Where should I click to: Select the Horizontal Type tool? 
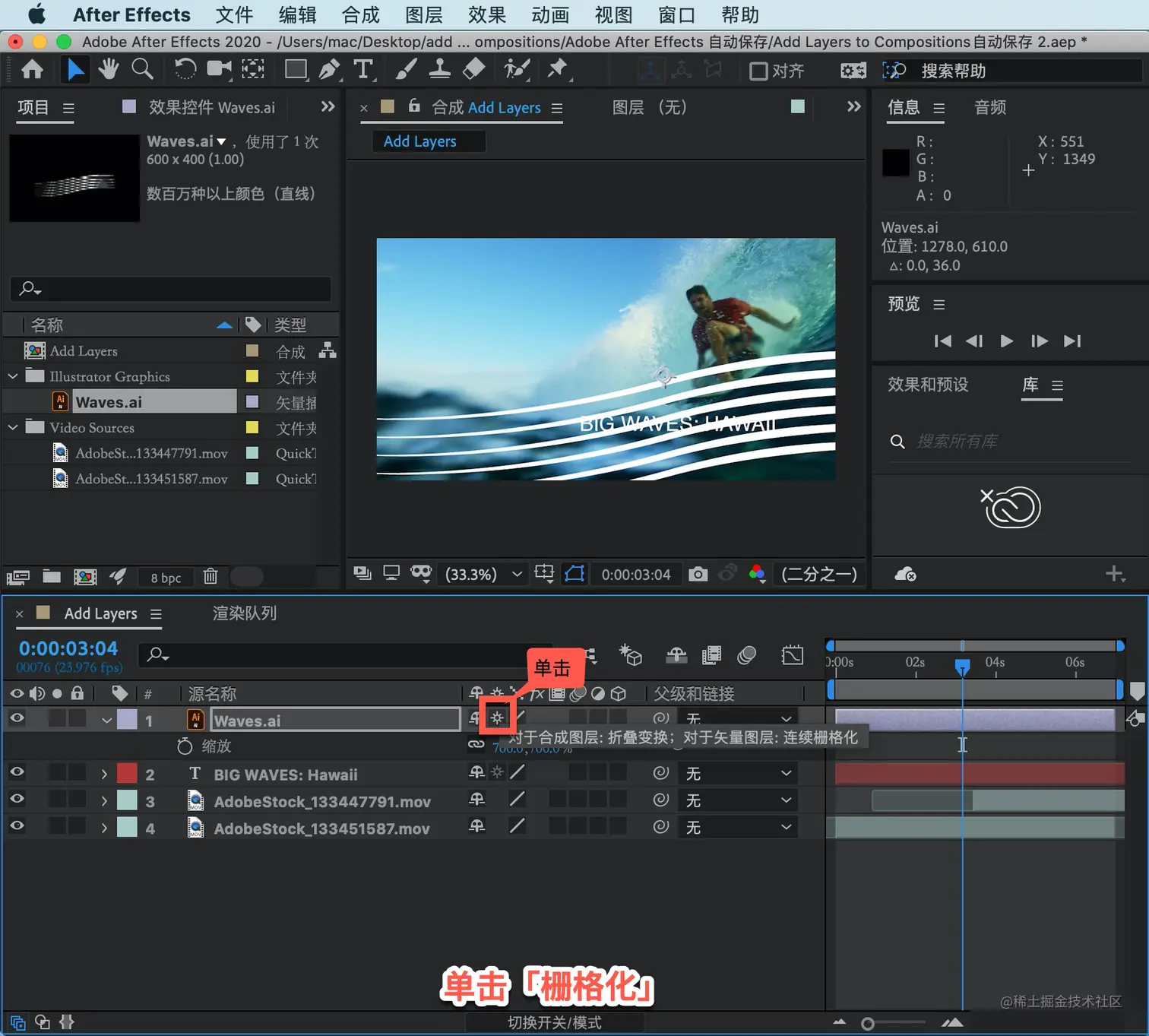tap(363, 70)
